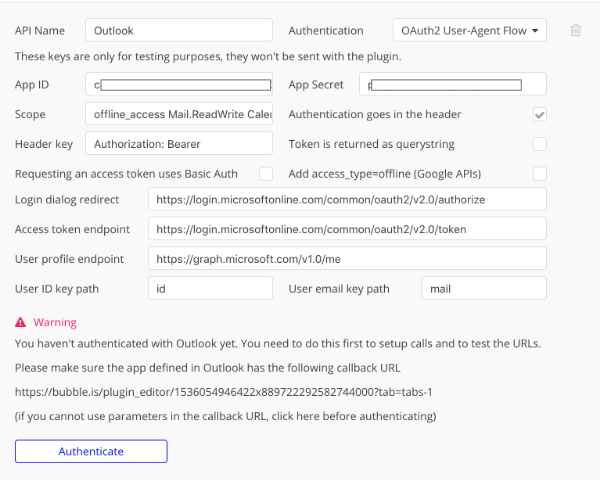Focus the App Secret input
This screenshot has width=600, height=480.
tap(453, 86)
